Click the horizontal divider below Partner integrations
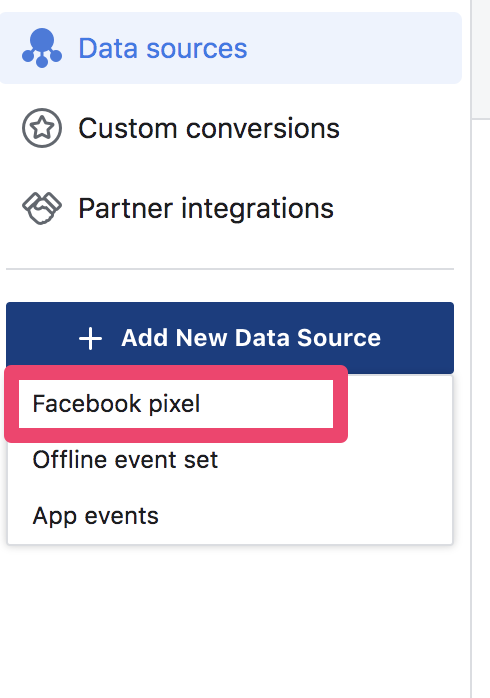 coord(230,269)
